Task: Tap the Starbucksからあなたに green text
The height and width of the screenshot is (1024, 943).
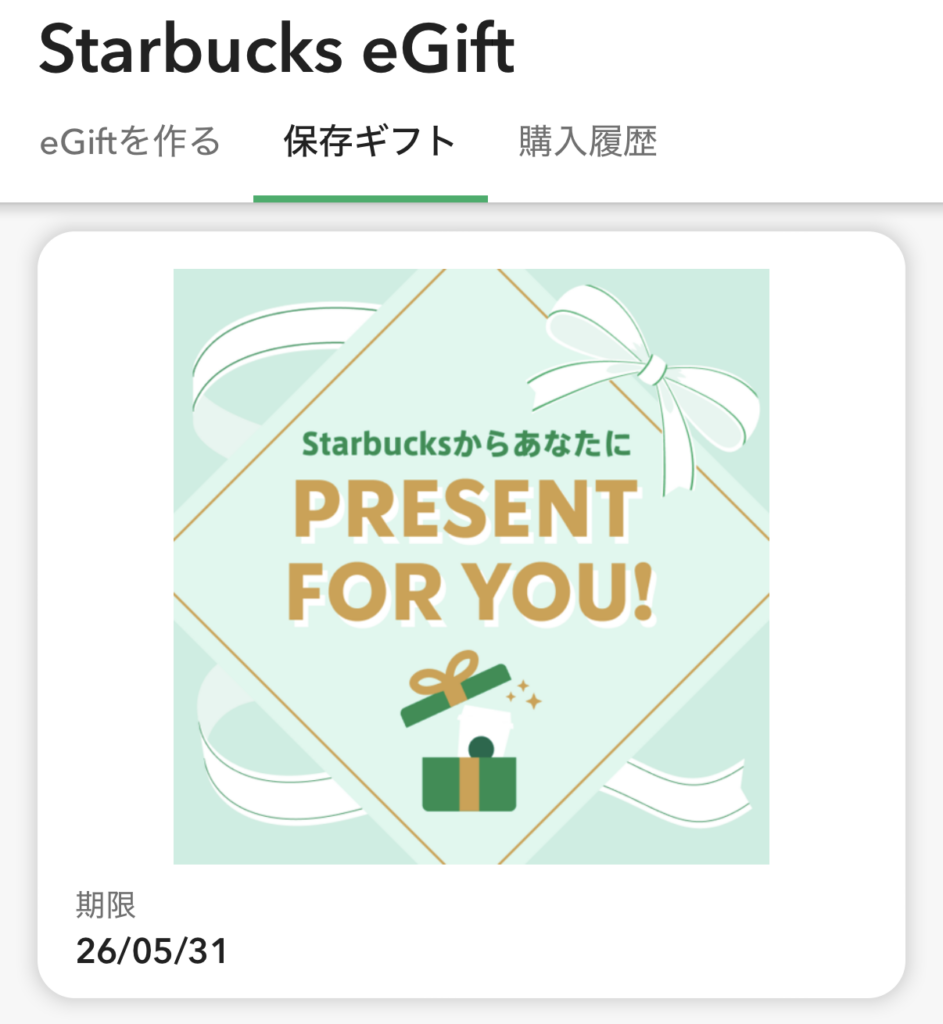Action: pos(467,445)
